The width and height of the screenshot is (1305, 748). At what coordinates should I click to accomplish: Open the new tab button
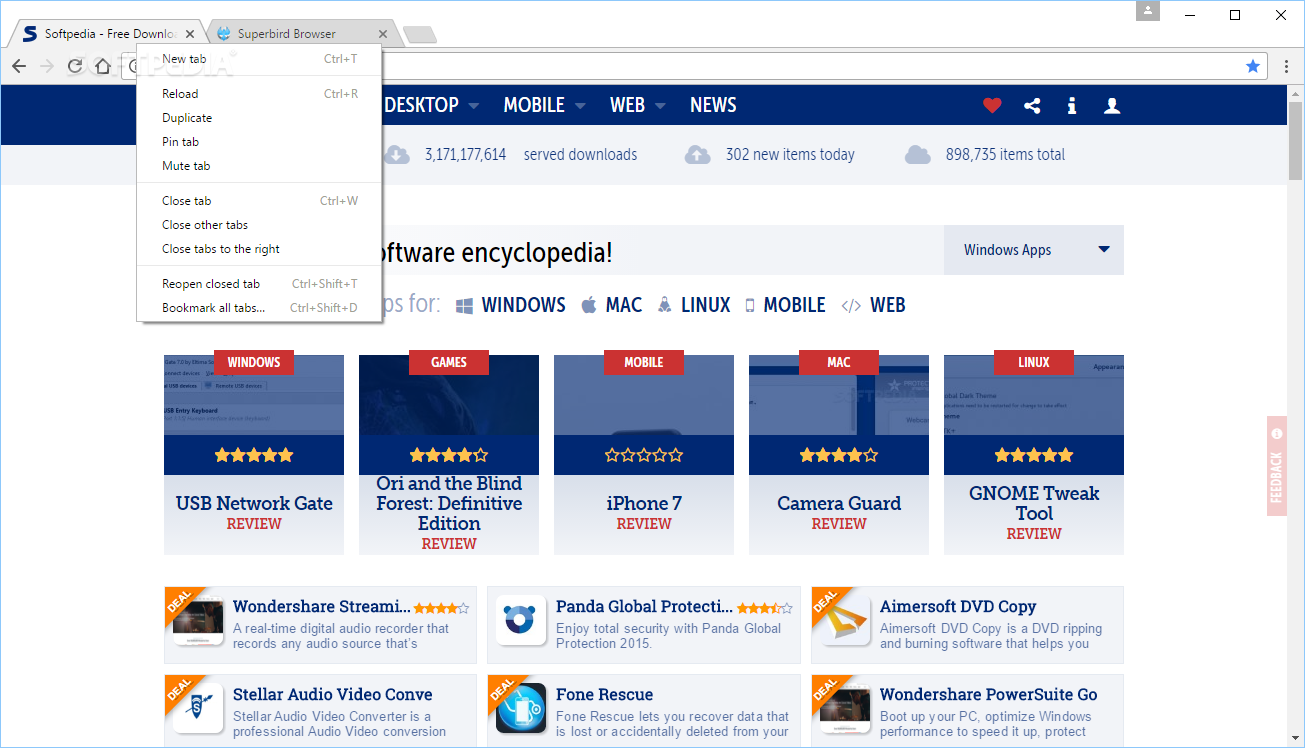point(420,34)
